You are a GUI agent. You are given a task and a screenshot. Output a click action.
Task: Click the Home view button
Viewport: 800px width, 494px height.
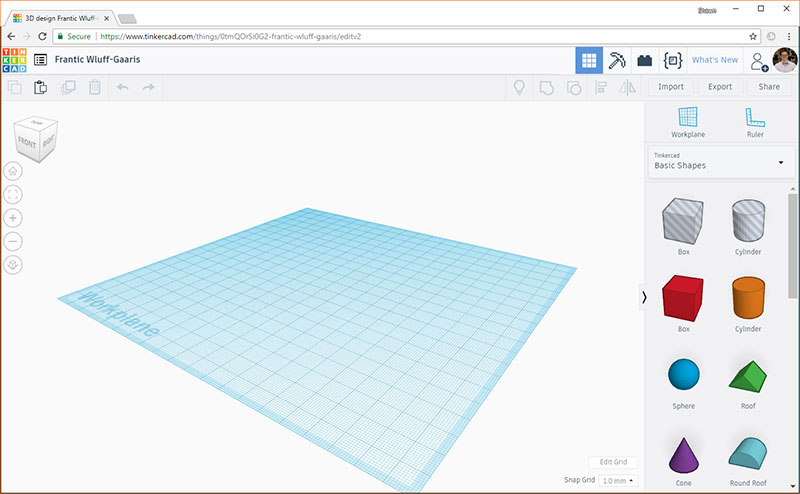coord(14,170)
